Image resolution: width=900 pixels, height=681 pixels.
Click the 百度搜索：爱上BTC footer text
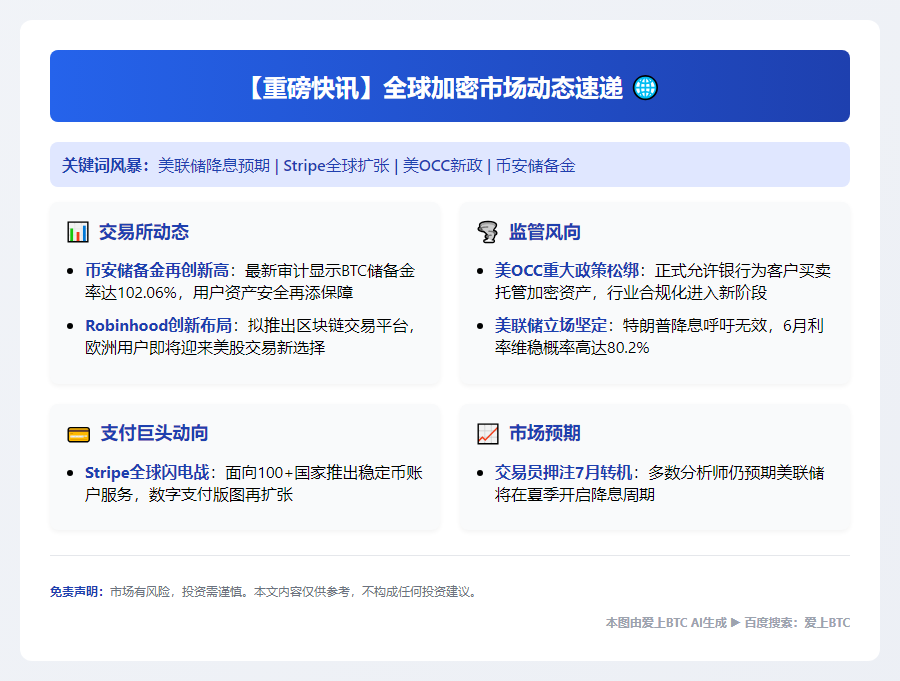pyautogui.click(x=797, y=622)
